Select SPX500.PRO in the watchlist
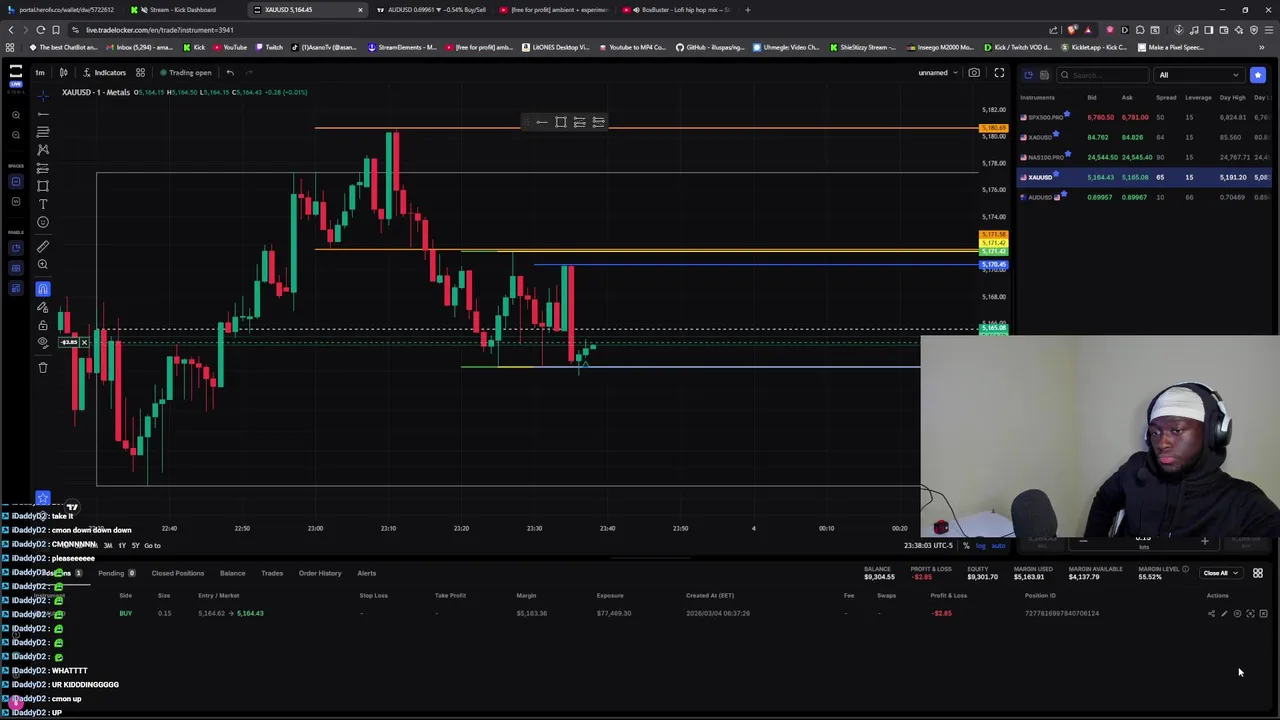The image size is (1280, 720). coord(1144,117)
